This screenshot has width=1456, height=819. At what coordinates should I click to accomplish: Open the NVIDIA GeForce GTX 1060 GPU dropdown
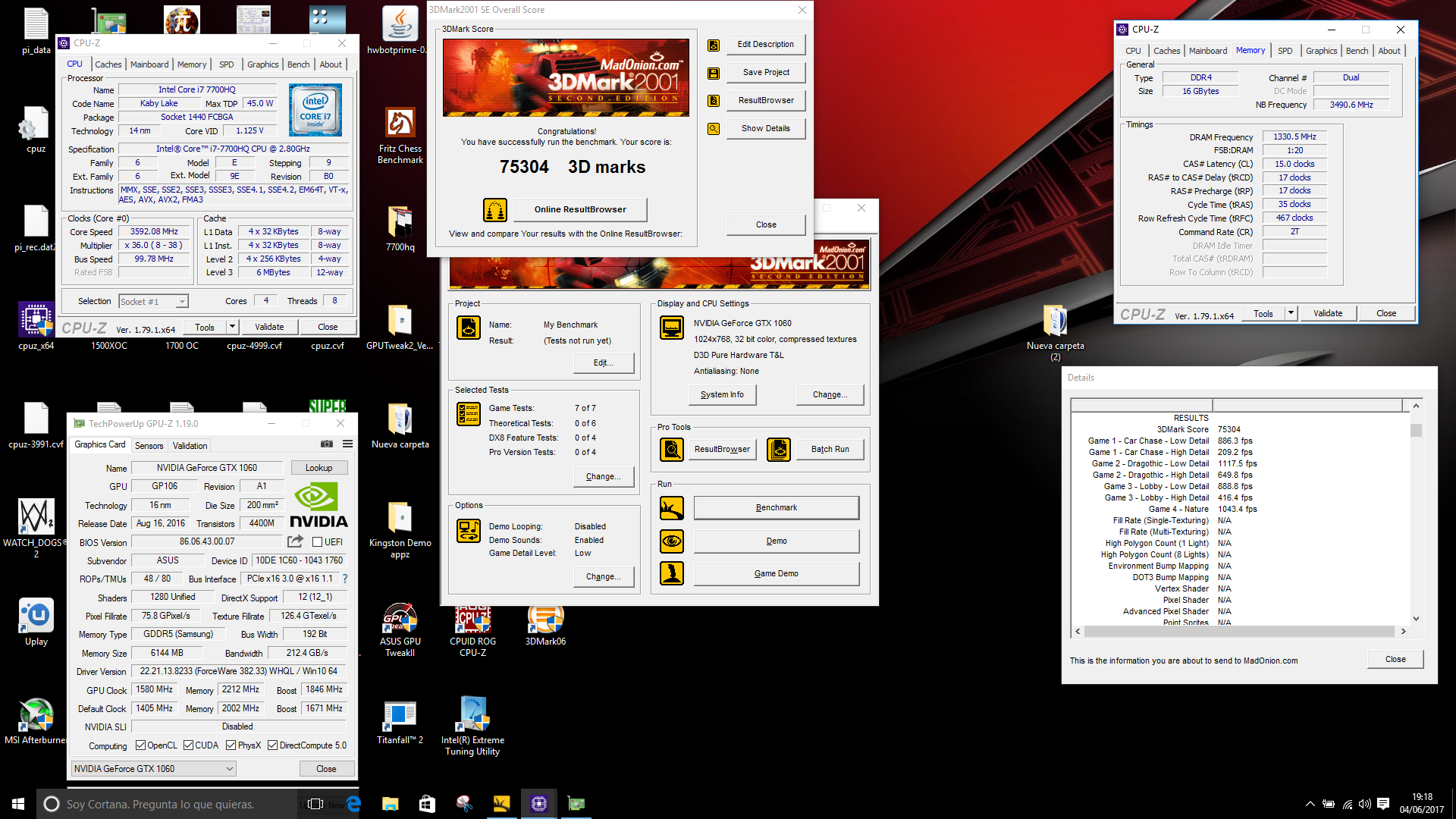point(153,769)
